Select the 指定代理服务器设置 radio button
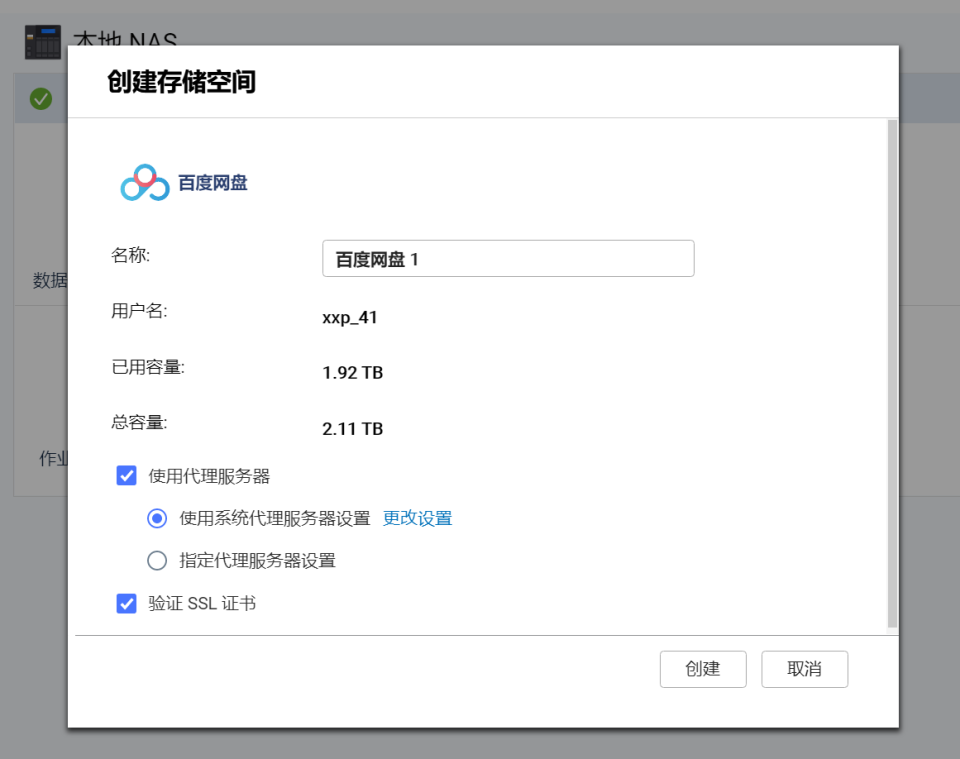The image size is (960, 759). (x=157, y=561)
